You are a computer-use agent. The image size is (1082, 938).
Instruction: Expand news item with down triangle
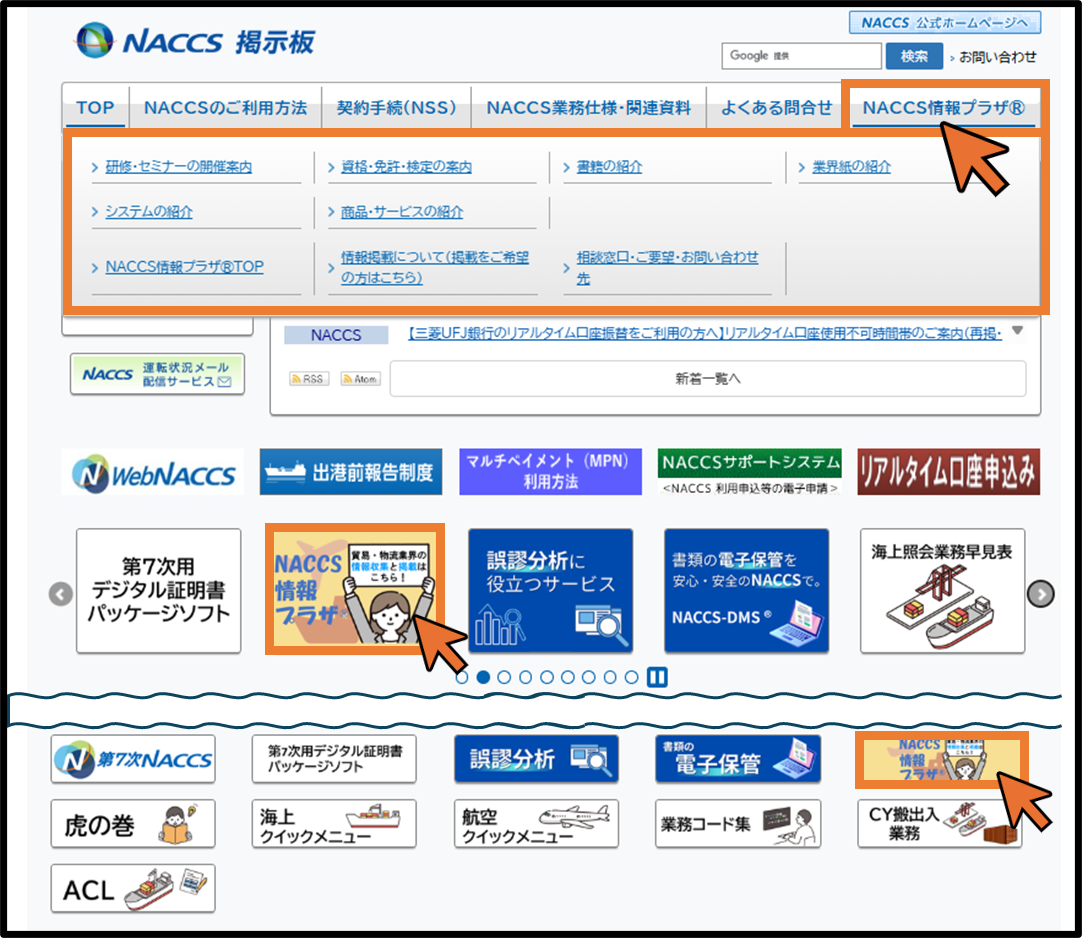pos(1017,330)
